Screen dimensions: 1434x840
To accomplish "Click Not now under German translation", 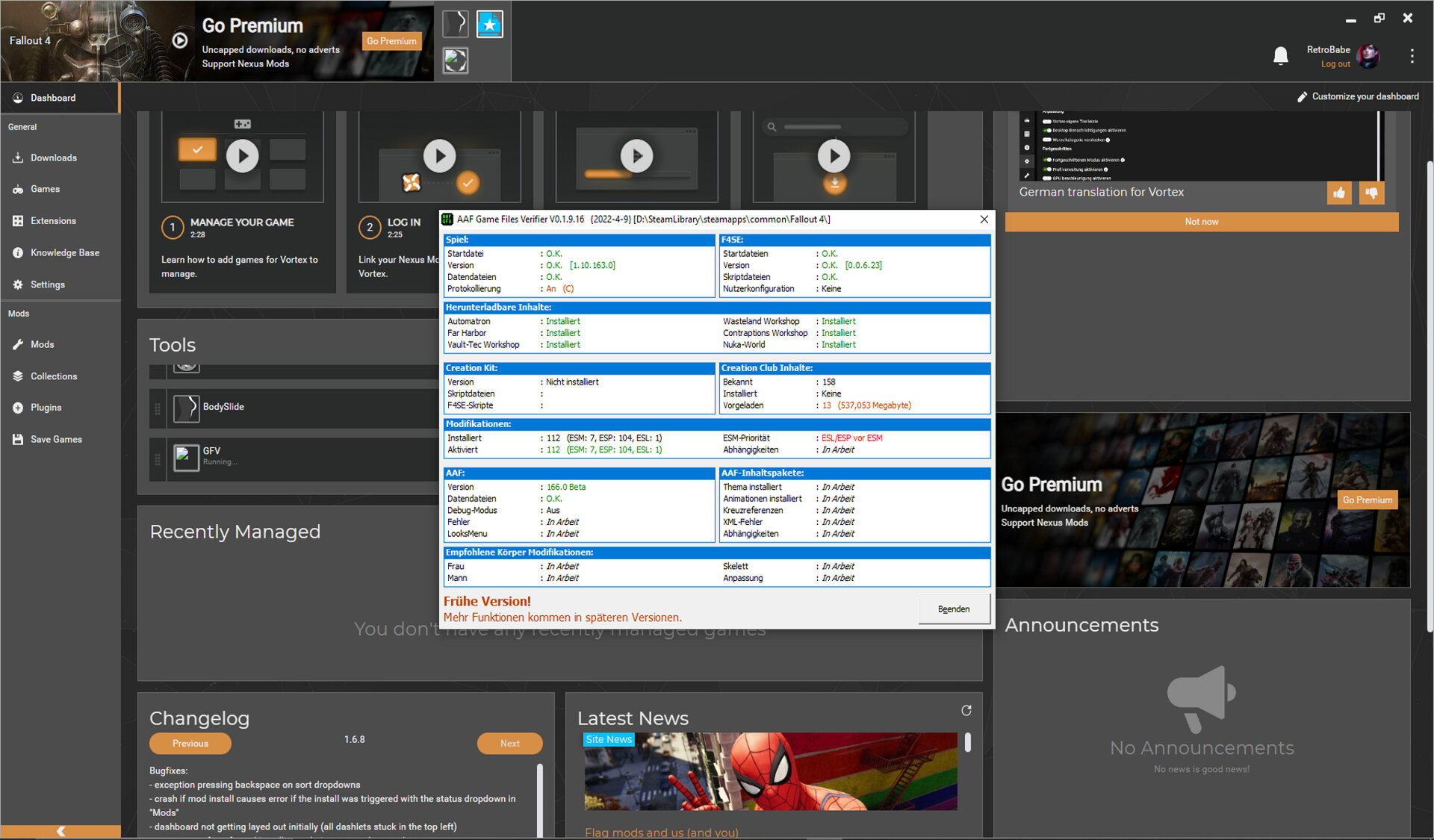I will pos(1201,222).
